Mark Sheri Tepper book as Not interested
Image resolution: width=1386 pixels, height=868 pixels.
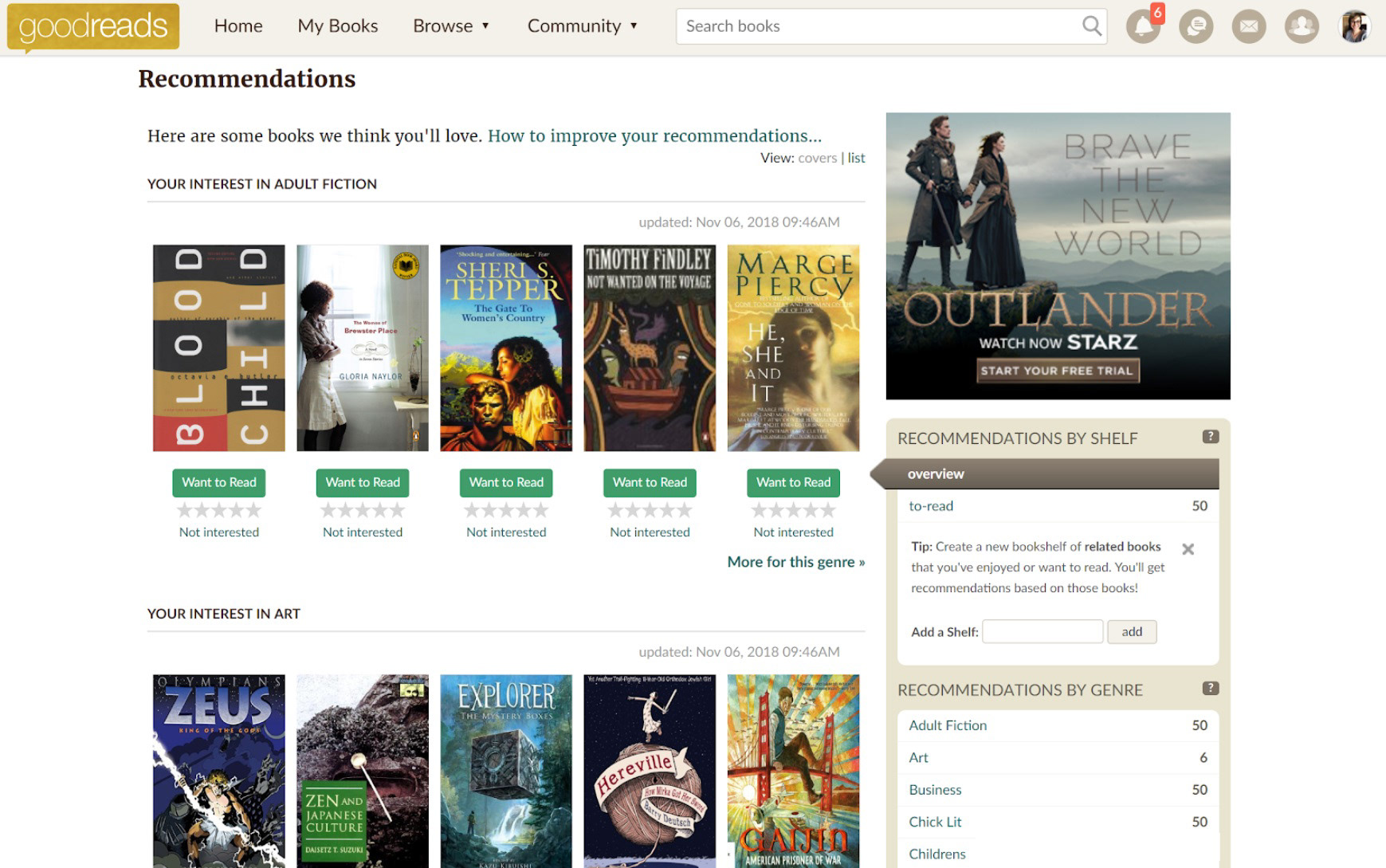coord(506,532)
